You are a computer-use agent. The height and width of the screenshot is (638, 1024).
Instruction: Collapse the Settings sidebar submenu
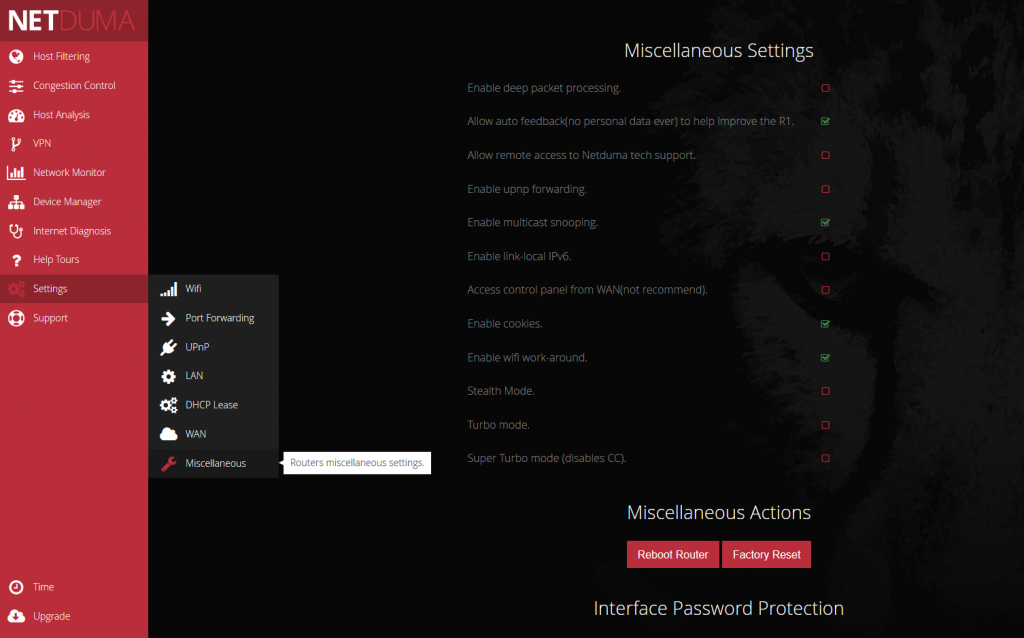click(50, 289)
